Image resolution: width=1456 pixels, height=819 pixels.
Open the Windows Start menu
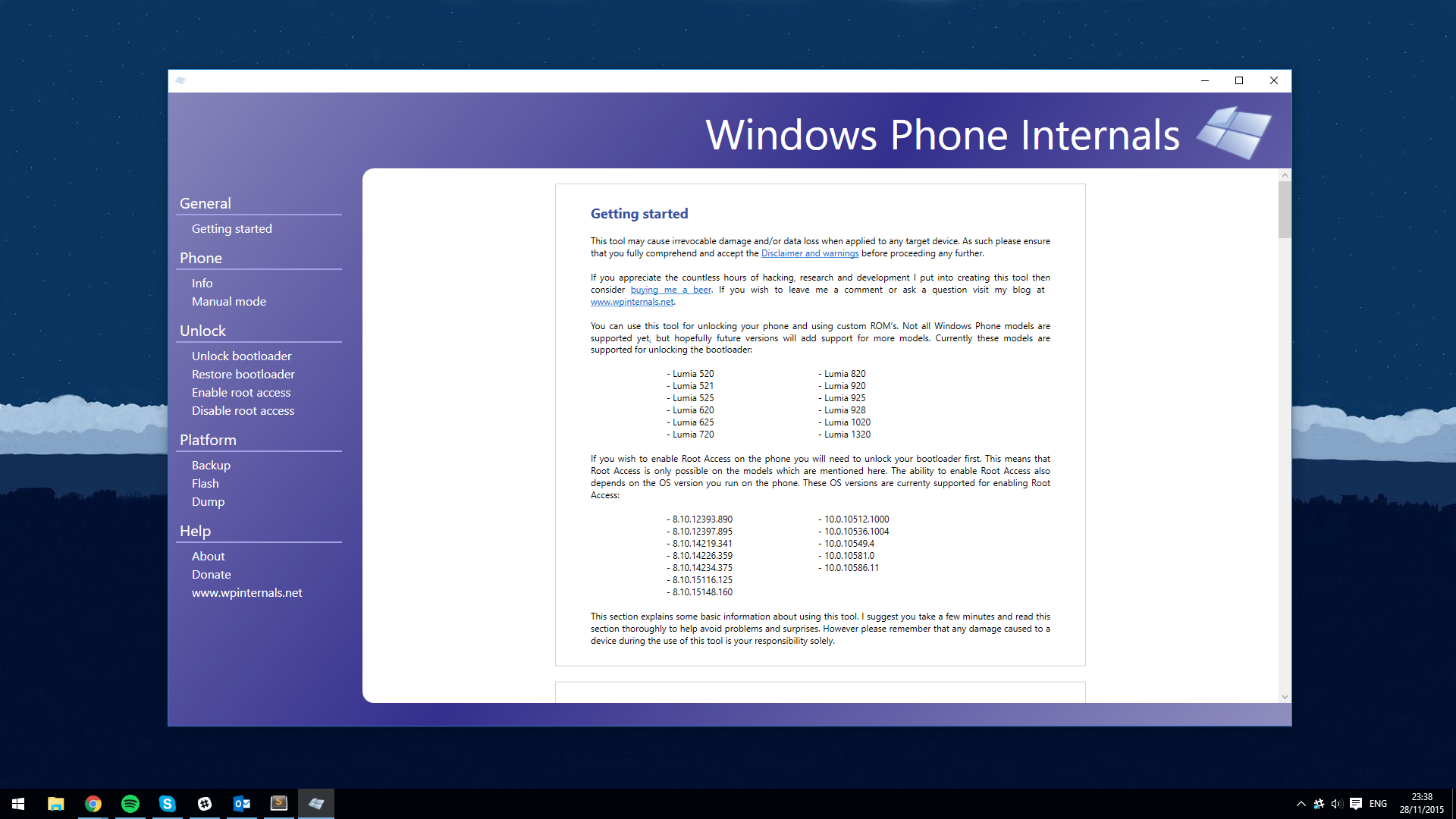(18, 804)
